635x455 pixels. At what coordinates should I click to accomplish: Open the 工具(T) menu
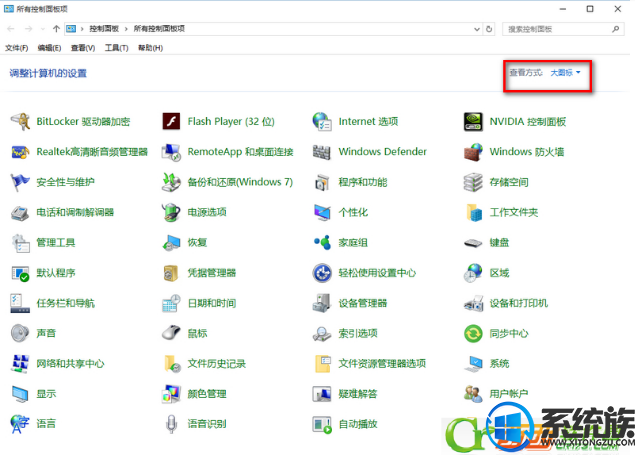116,48
